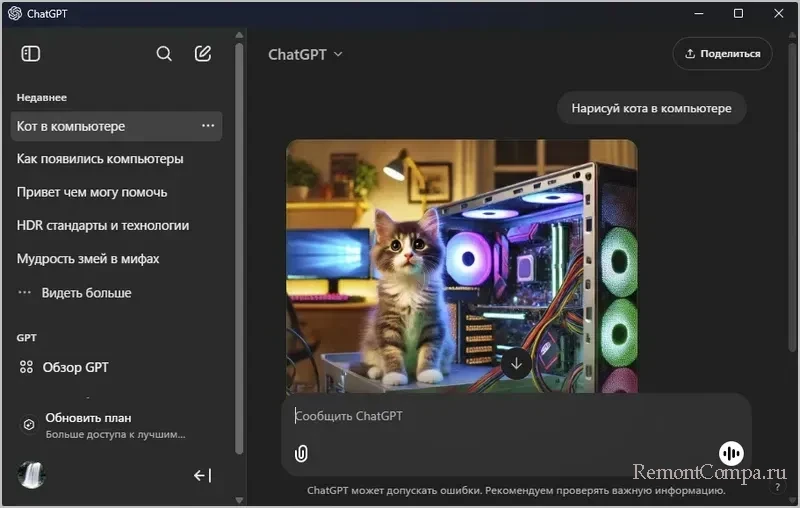Select 'Мудрость змей в мифах' chat

[x=88, y=259]
